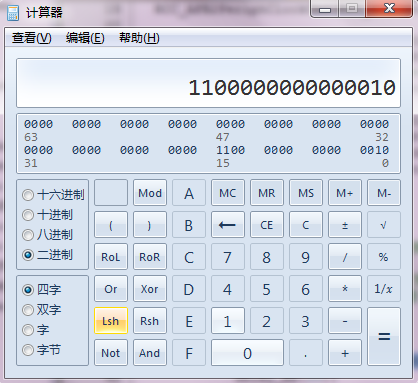Click the Rsh shift-right button
The image size is (418, 383).
[150, 321]
